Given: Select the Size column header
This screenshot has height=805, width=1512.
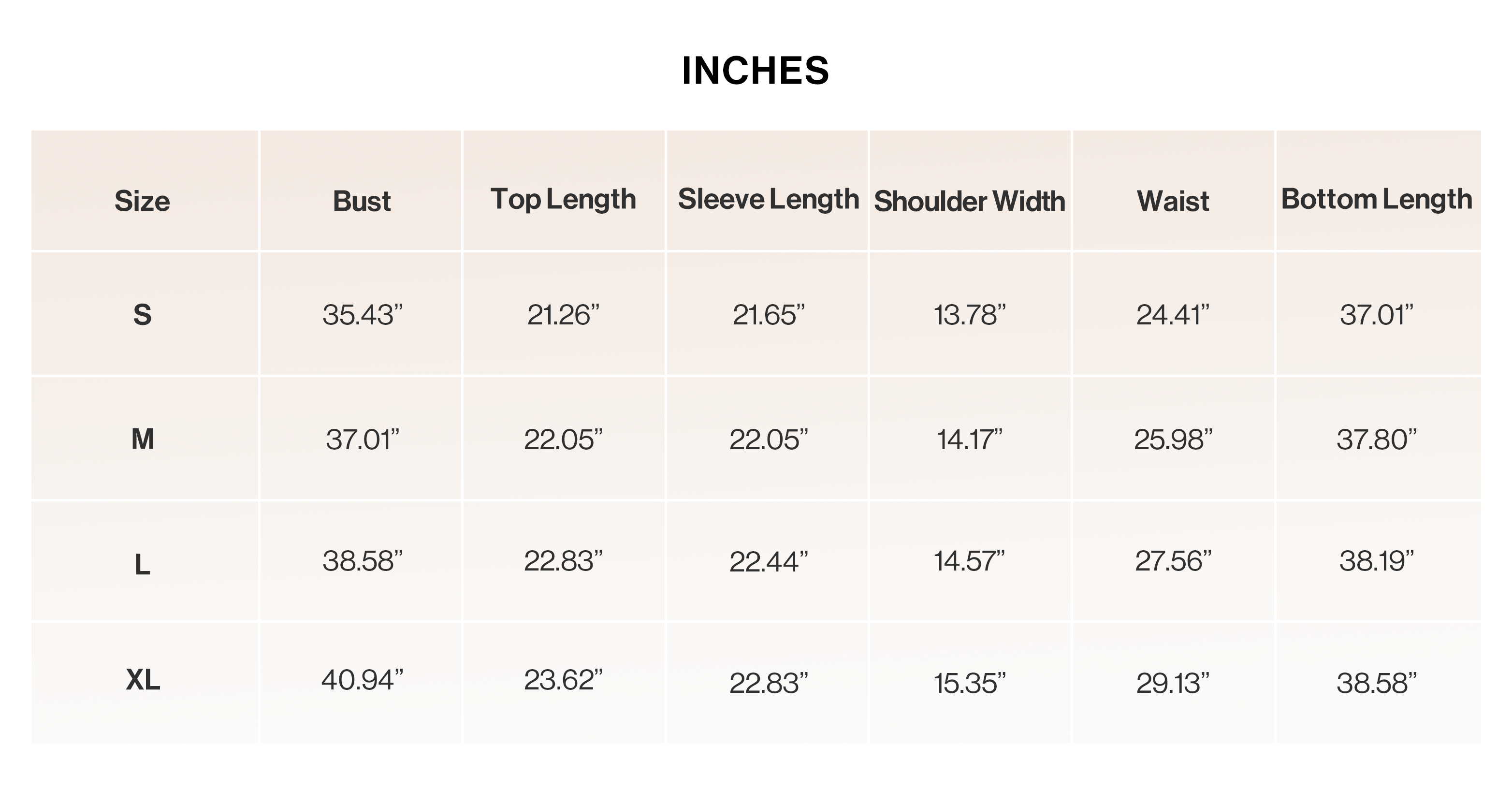Looking at the screenshot, I should pyautogui.click(x=142, y=202).
